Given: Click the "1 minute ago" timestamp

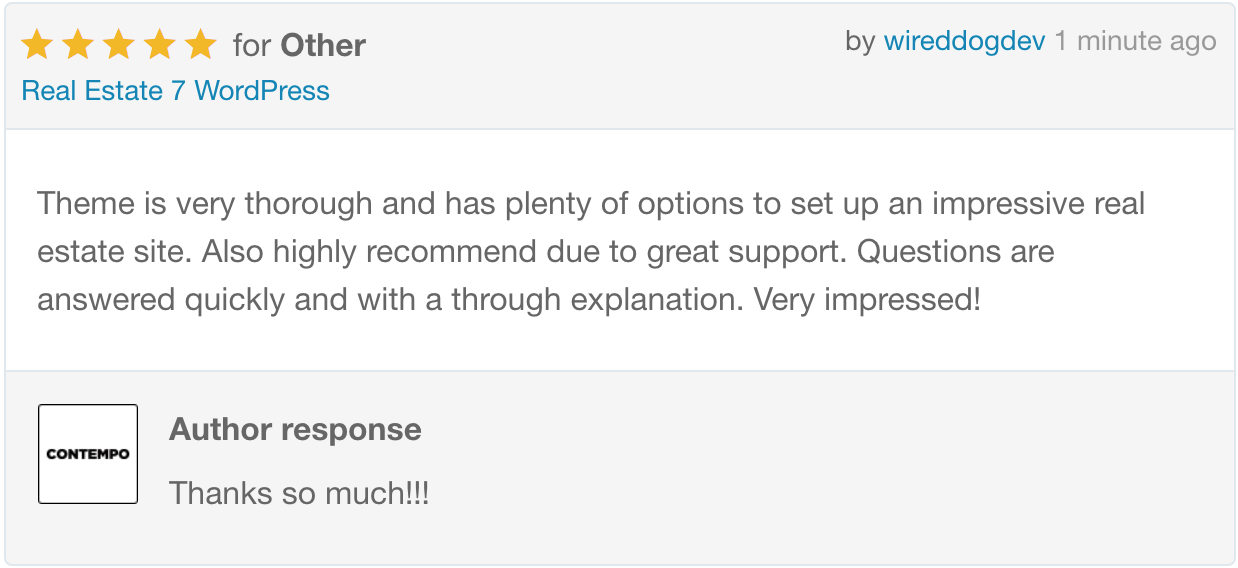Looking at the screenshot, I should (1135, 41).
